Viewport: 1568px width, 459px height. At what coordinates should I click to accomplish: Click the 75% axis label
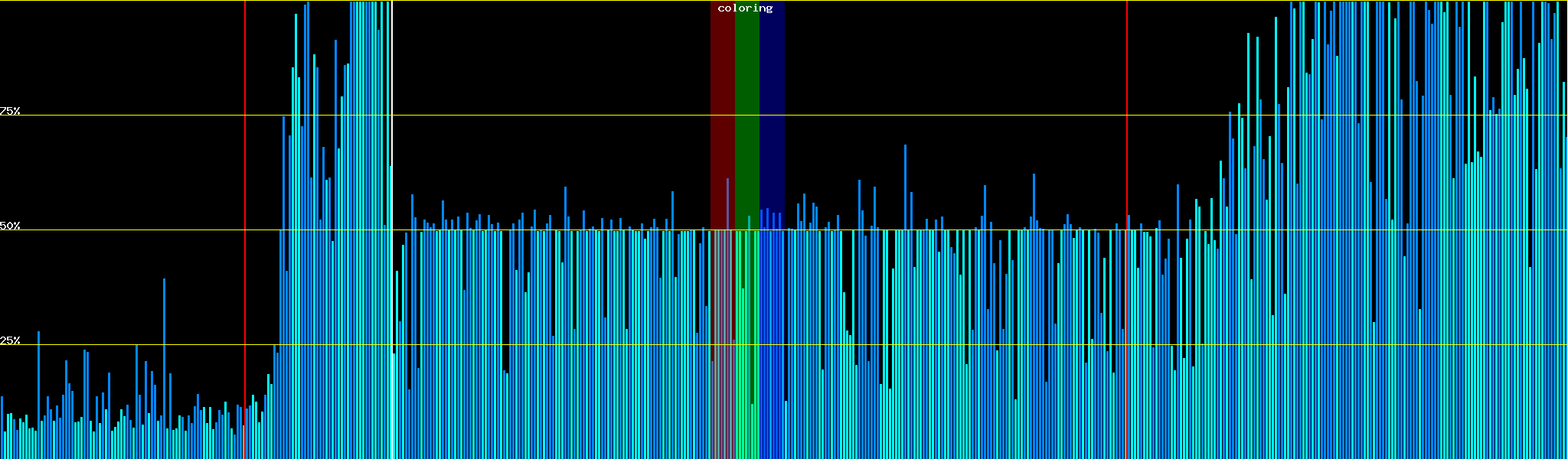click(11, 111)
